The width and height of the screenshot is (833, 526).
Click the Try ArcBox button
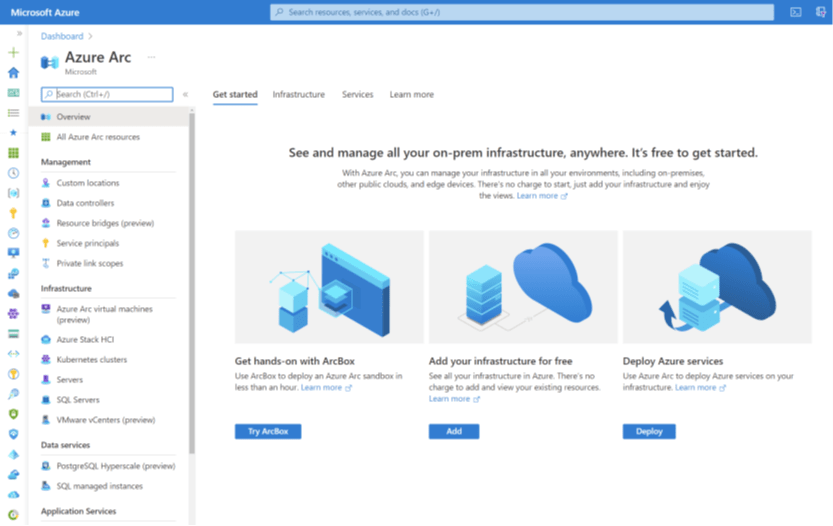tap(268, 431)
